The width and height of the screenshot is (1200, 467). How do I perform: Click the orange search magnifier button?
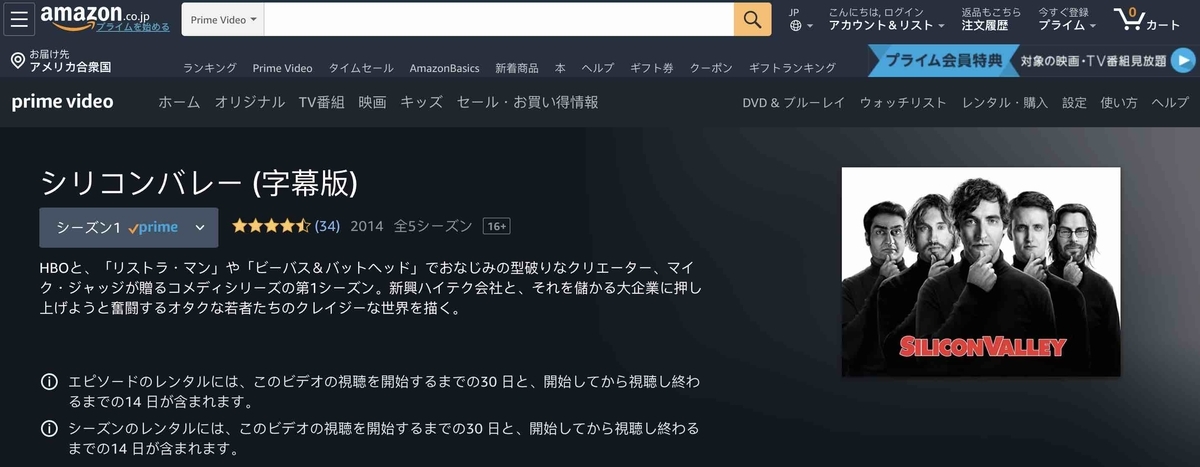752,19
